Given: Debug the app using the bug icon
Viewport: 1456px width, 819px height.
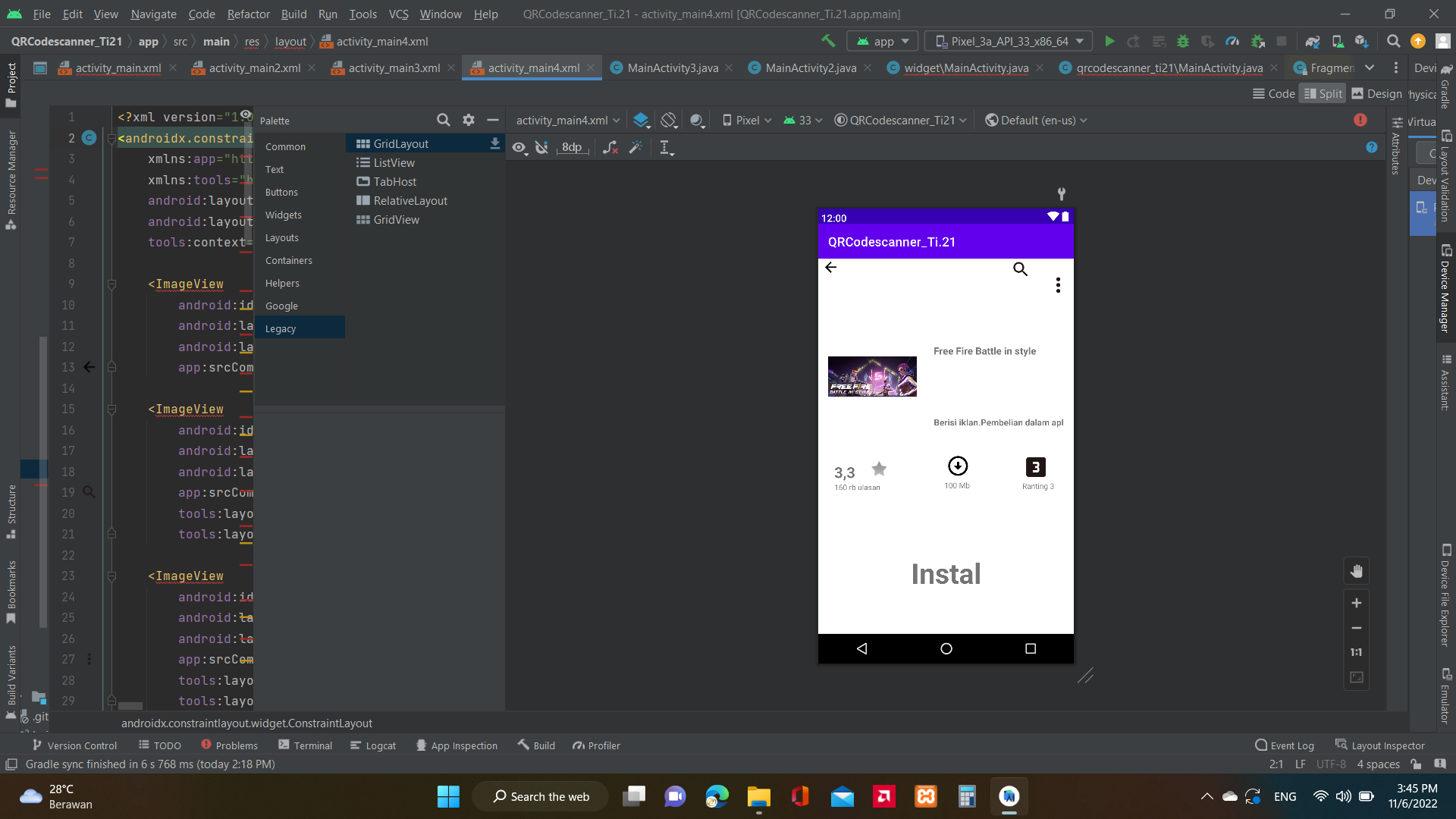Looking at the screenshot, I should point(1184,41).
